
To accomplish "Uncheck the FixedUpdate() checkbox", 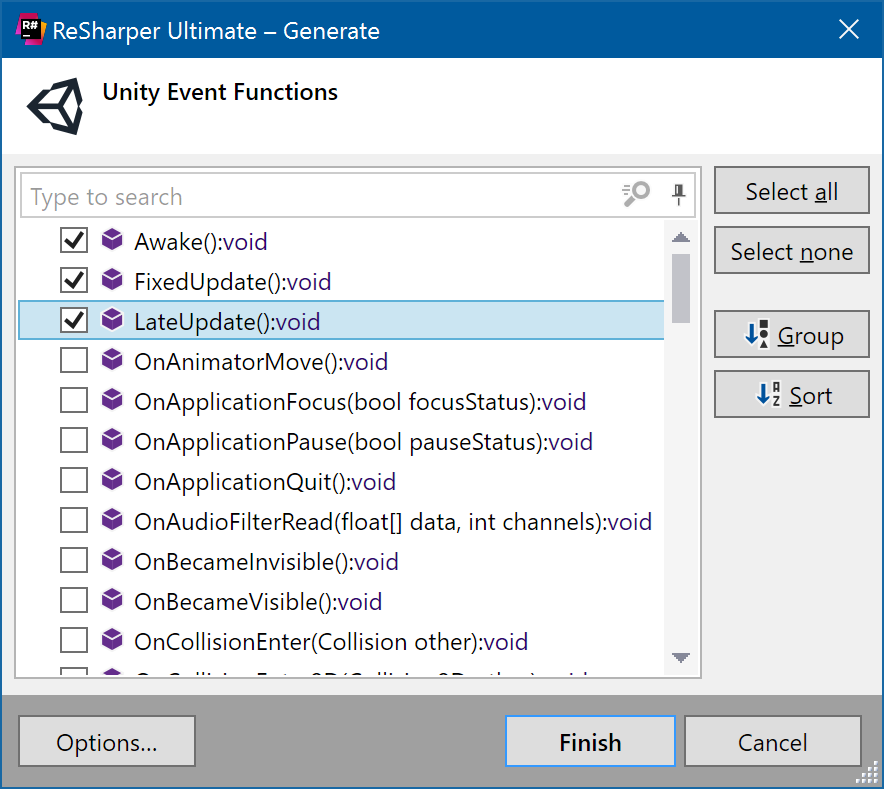I will (x=74, y=280).
